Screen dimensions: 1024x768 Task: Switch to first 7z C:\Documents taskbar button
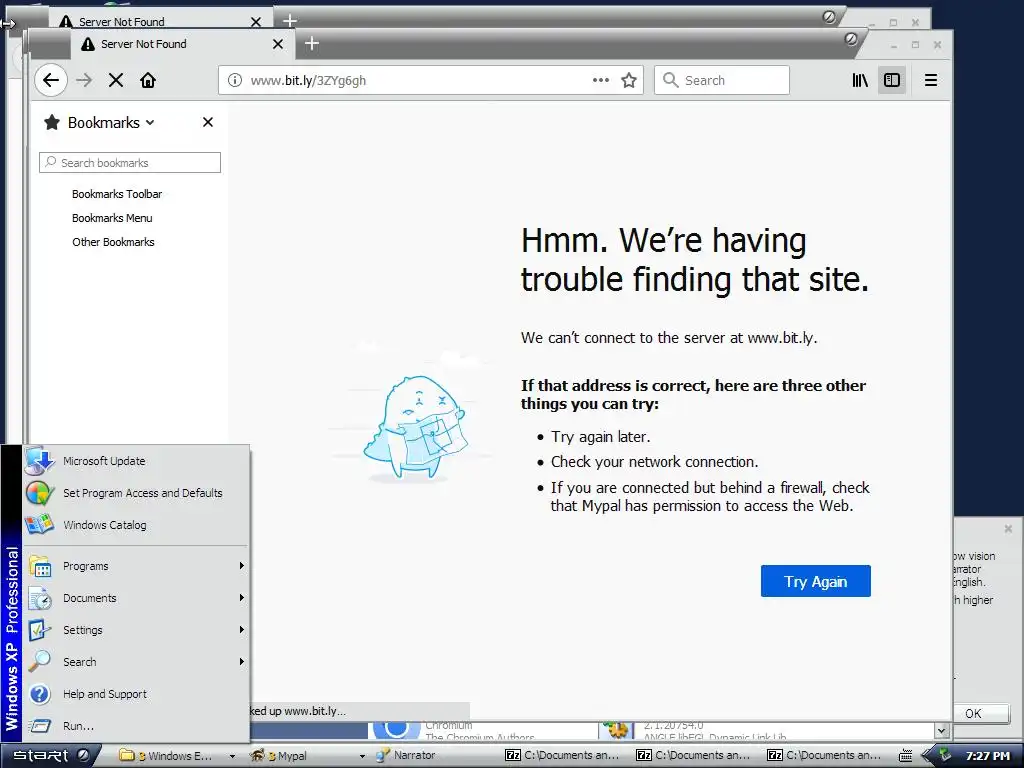(x=565, y=756)
